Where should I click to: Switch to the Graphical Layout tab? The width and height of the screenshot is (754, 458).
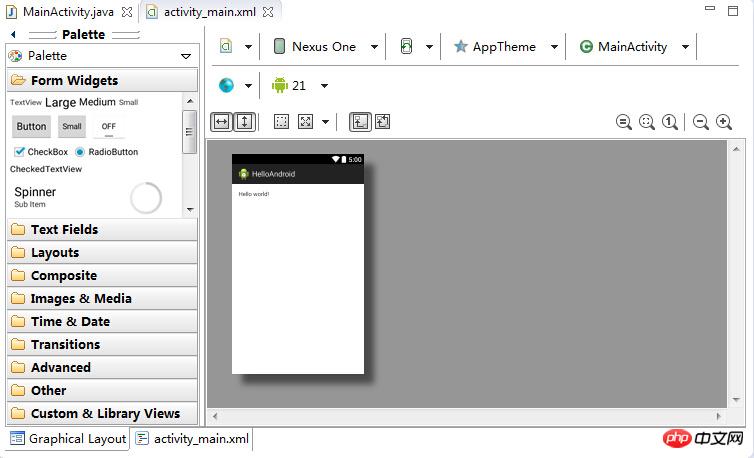pyautogui.click(x=68, y=438)
